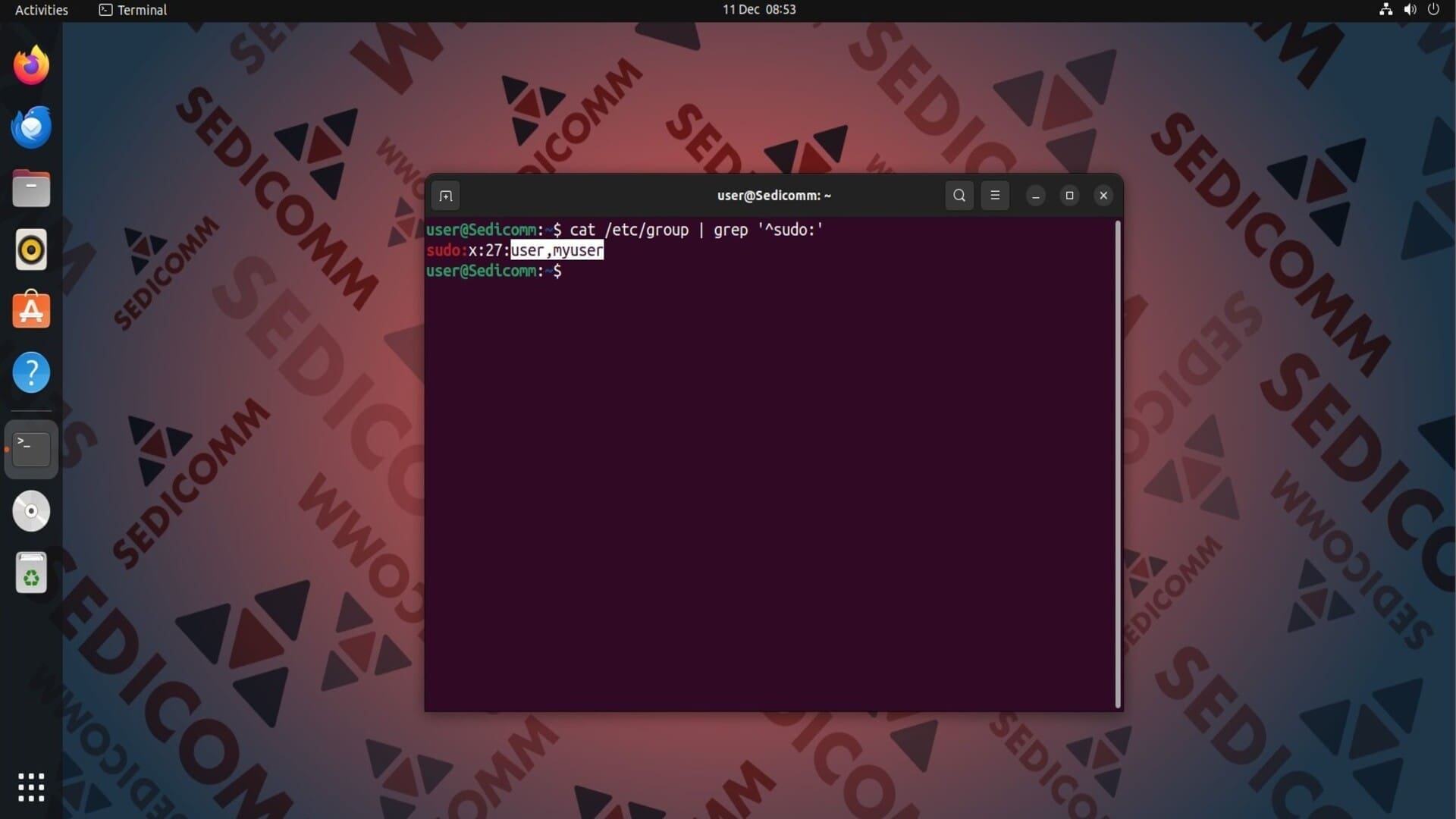Open the terminal hamburger menu
Viewport: 1456px width, 819px height.
[995, 196]
